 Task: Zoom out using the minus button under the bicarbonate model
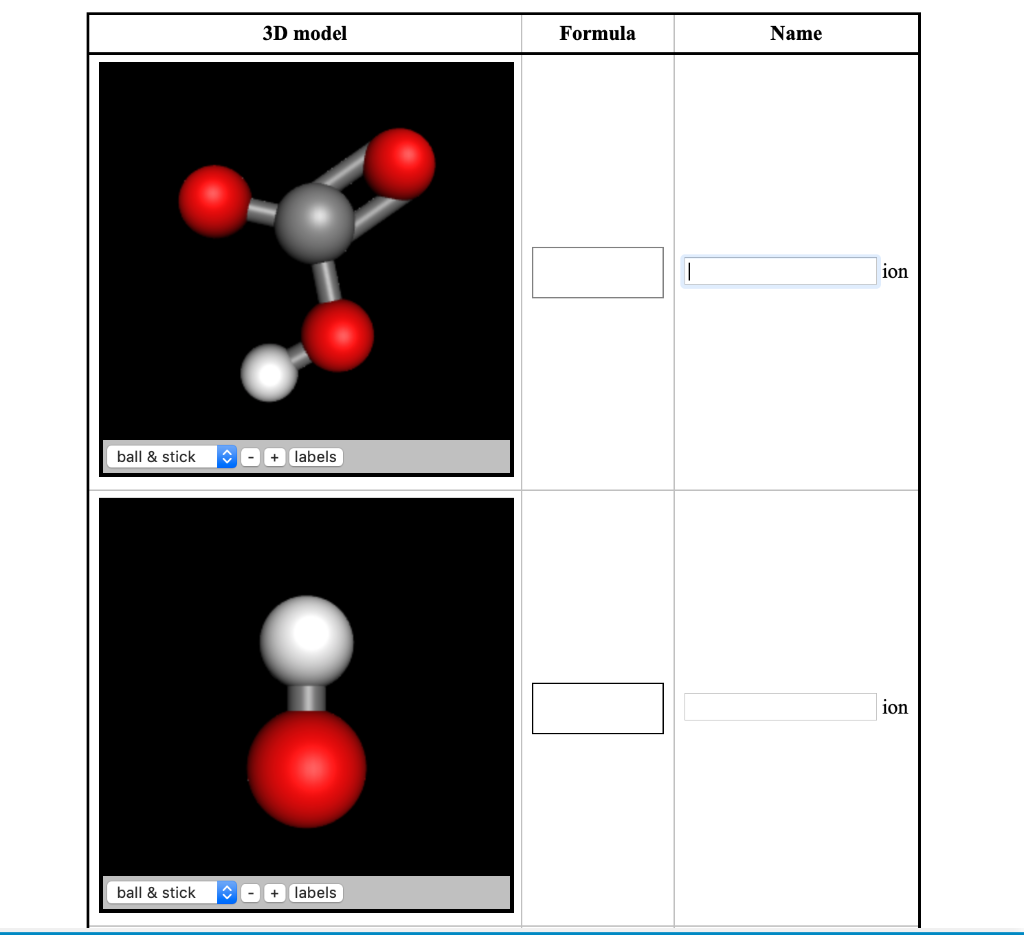[x=250, y=456]
